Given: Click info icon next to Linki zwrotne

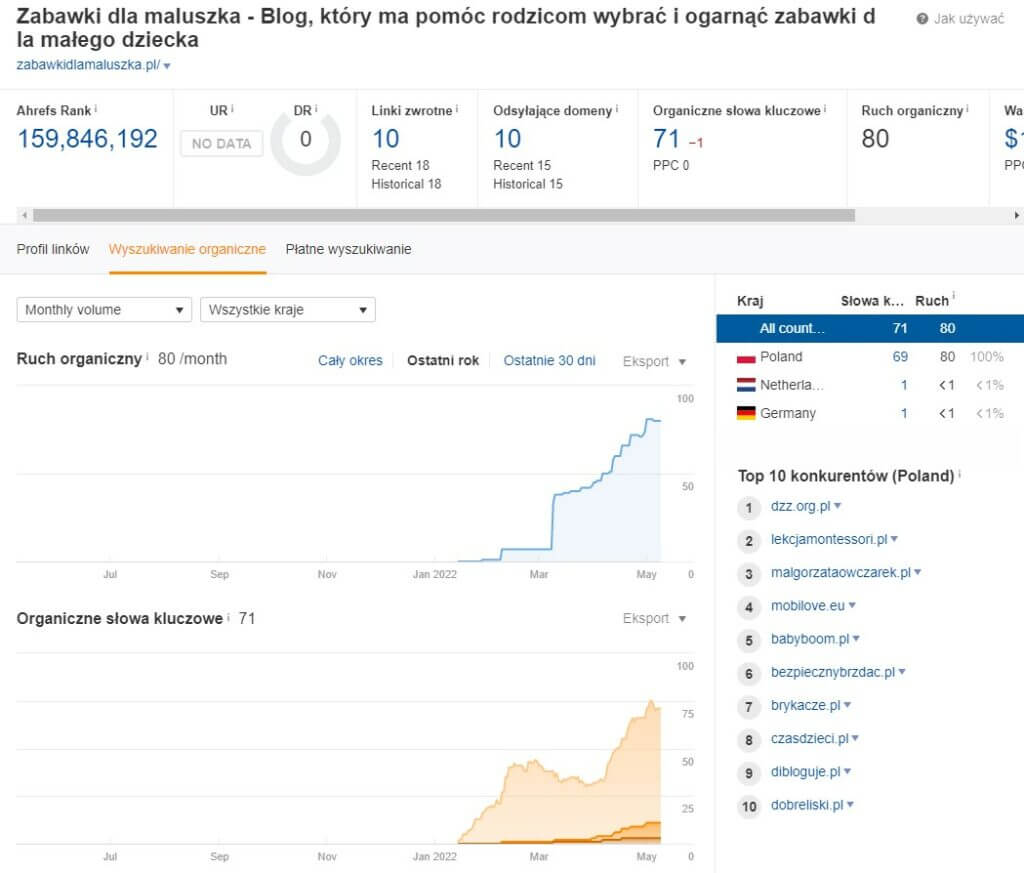Looking at the screenshot, I should 456,108.
